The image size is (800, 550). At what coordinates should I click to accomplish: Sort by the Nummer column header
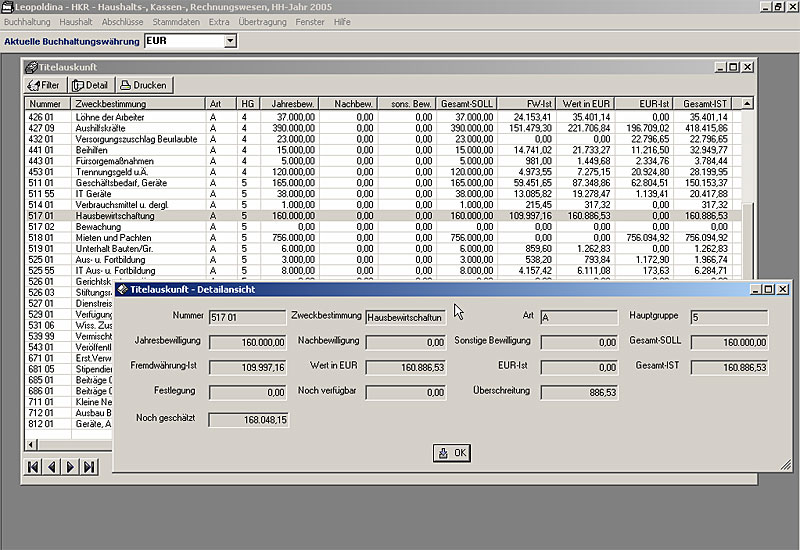48,104
